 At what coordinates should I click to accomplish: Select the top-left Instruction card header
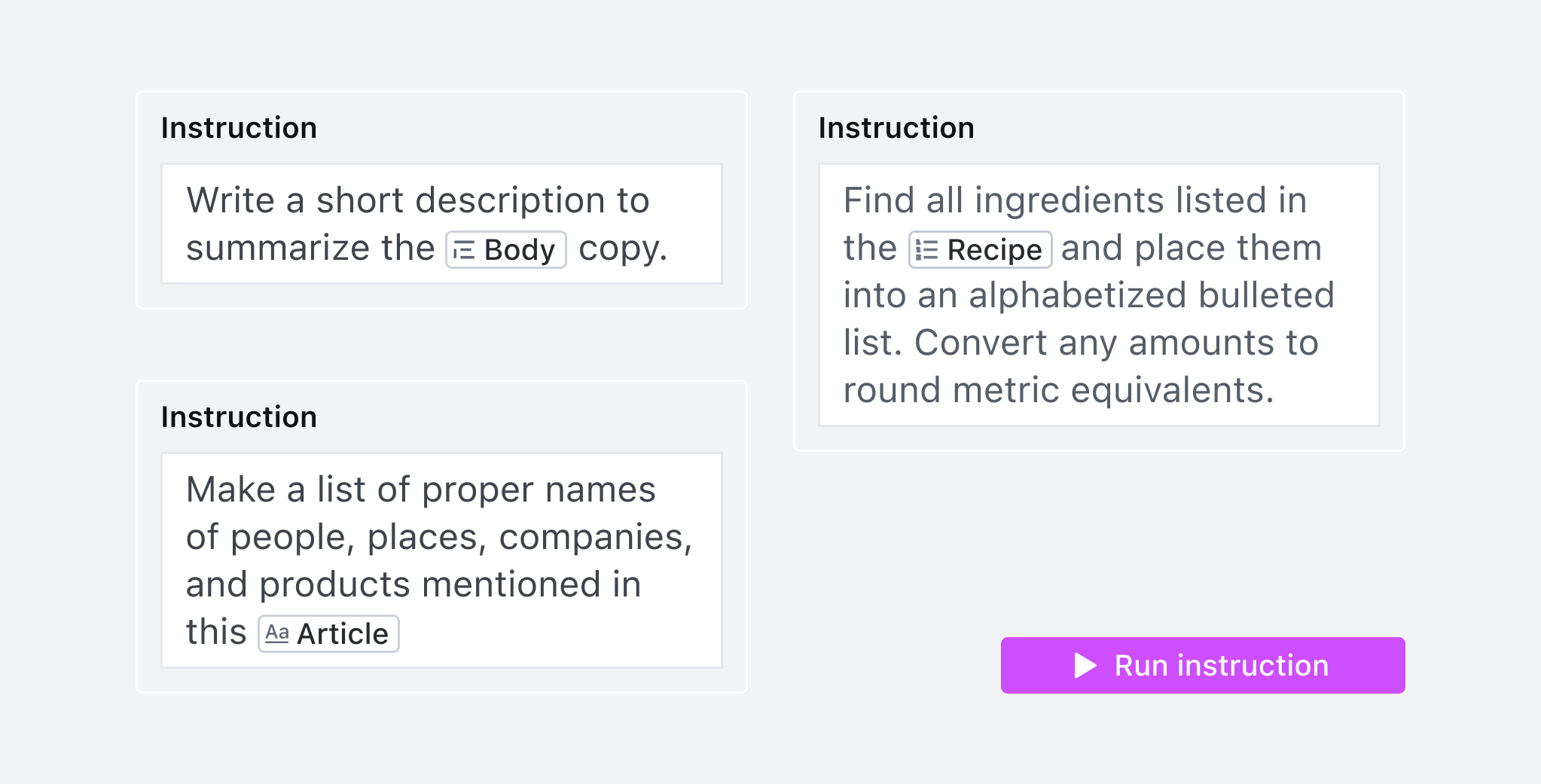point(239,127)
